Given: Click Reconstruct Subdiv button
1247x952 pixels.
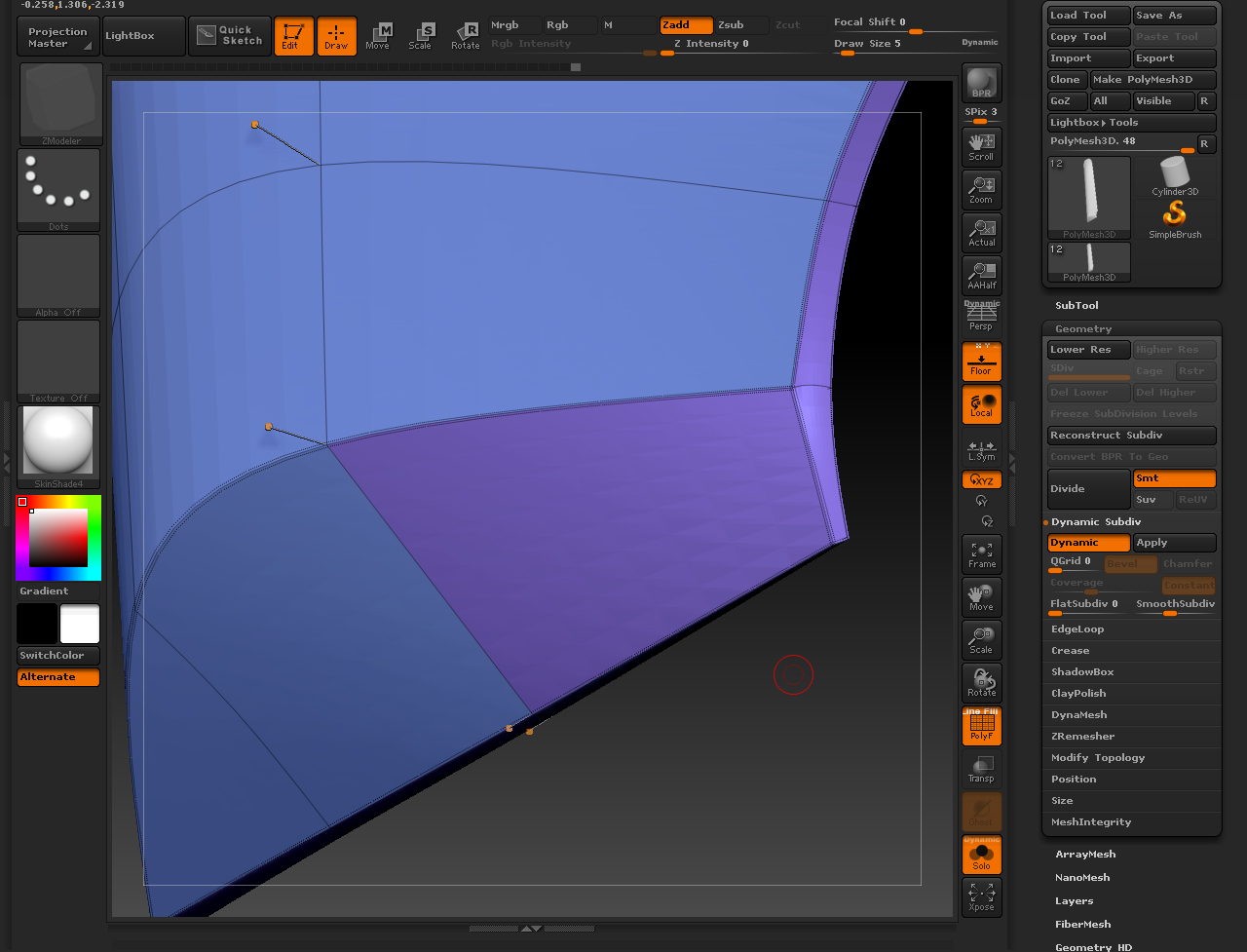Looking at the screenshot, I should pyautogui.click(x=1131, y=436).
